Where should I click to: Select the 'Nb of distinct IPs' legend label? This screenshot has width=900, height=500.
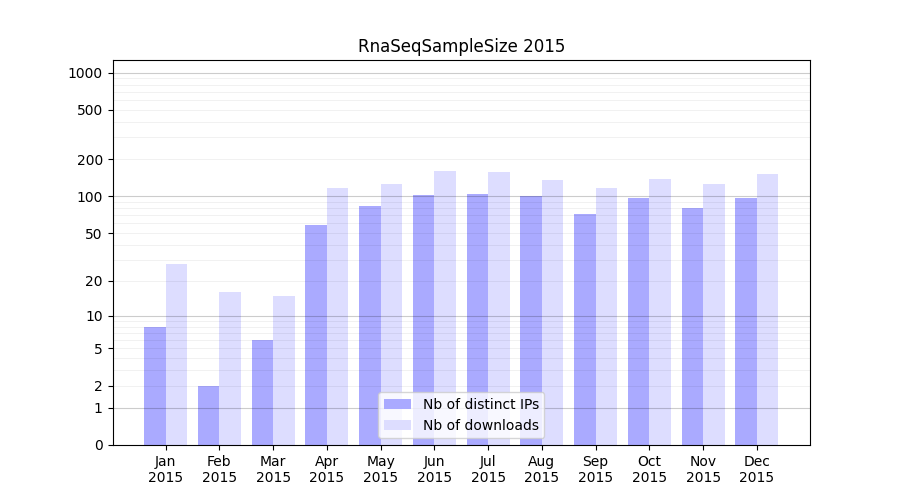coord(480,404)
